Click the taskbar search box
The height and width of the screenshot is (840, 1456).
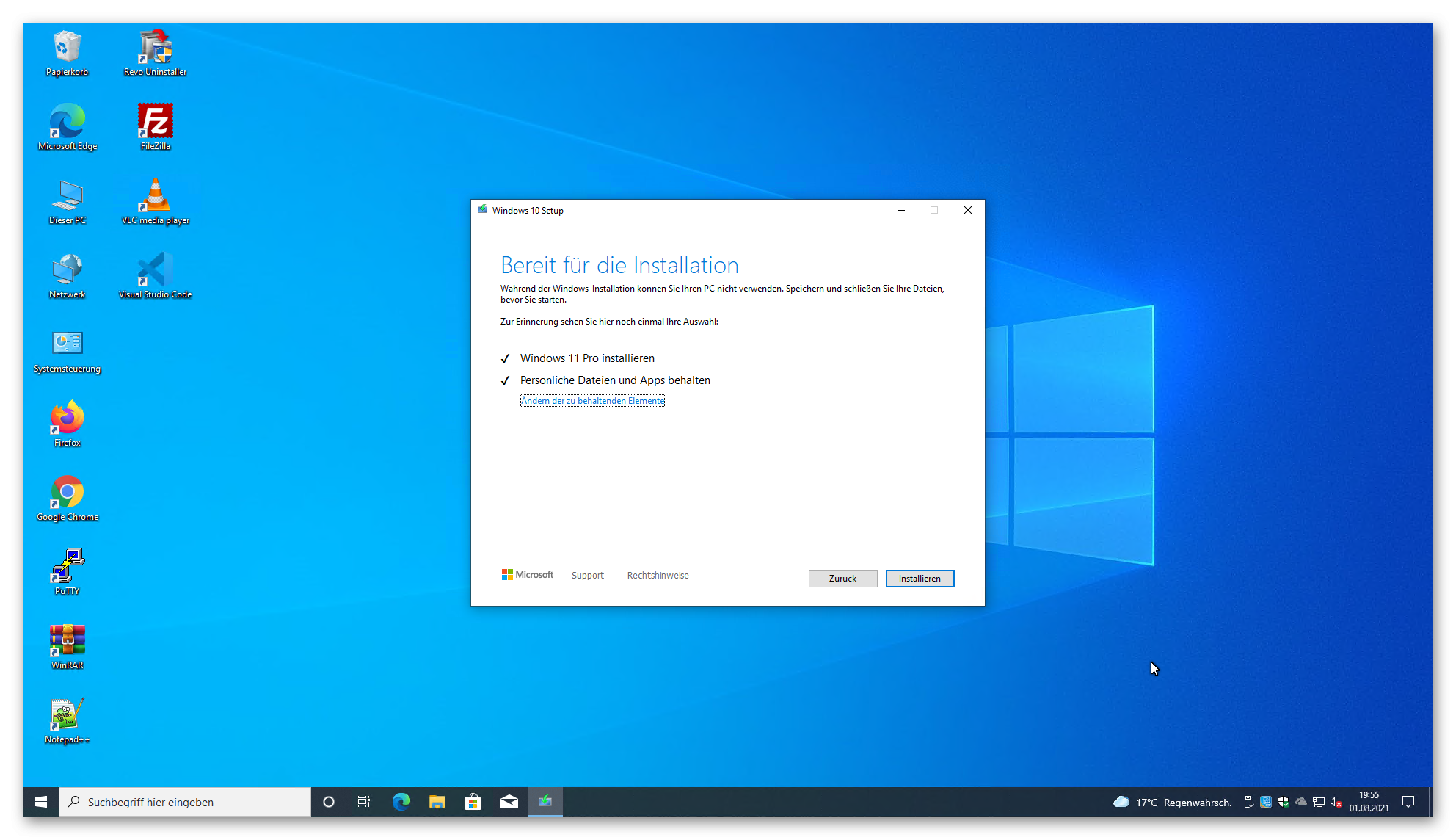point(186,802)
